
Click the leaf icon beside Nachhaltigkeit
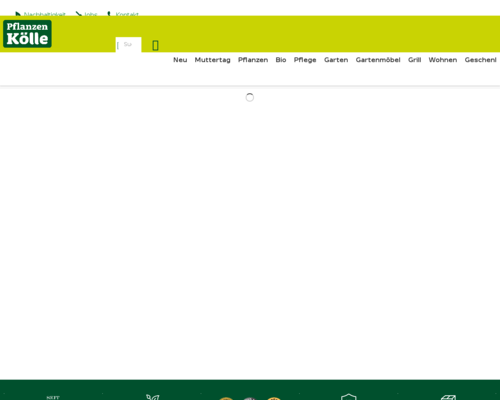tap(18, 14)
